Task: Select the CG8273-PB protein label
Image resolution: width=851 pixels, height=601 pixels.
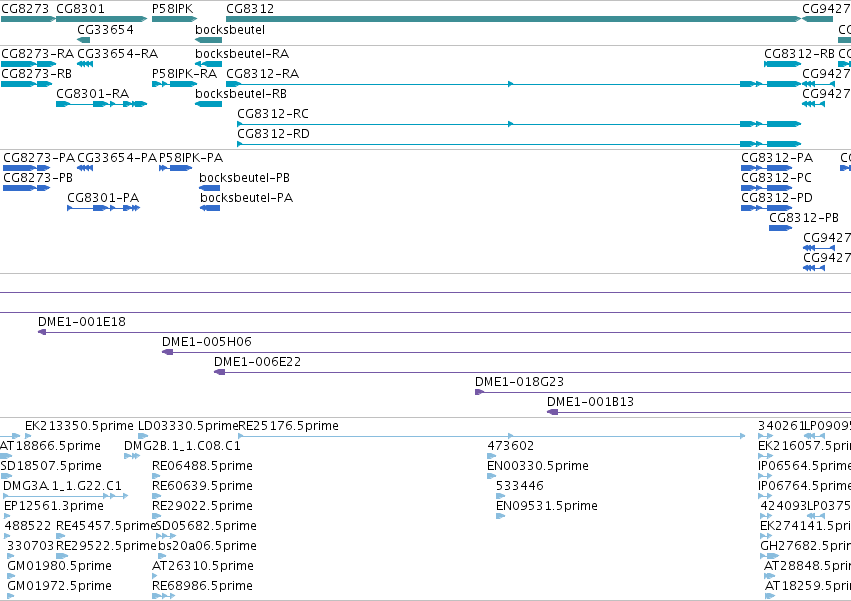Action: (x=38, y=178)
